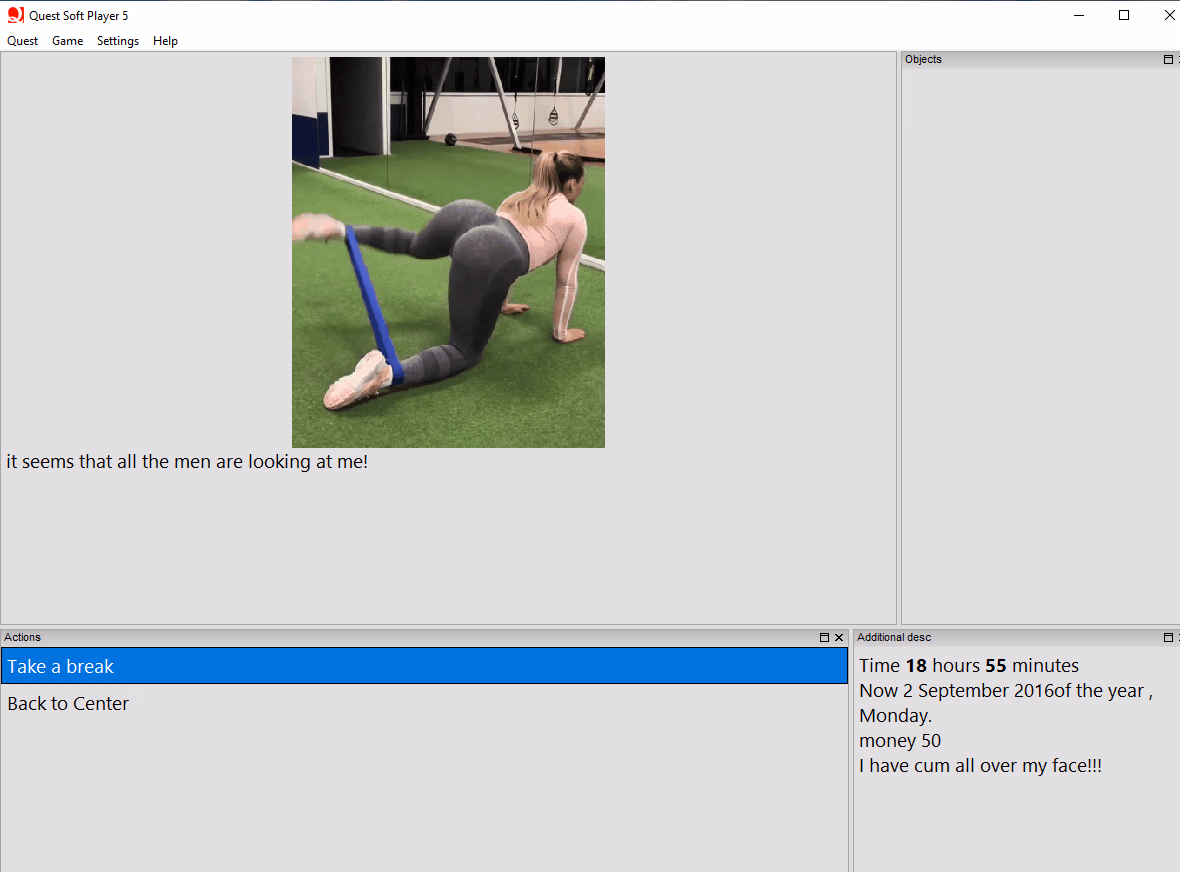Open the Quest menu

tap(22, 41)
